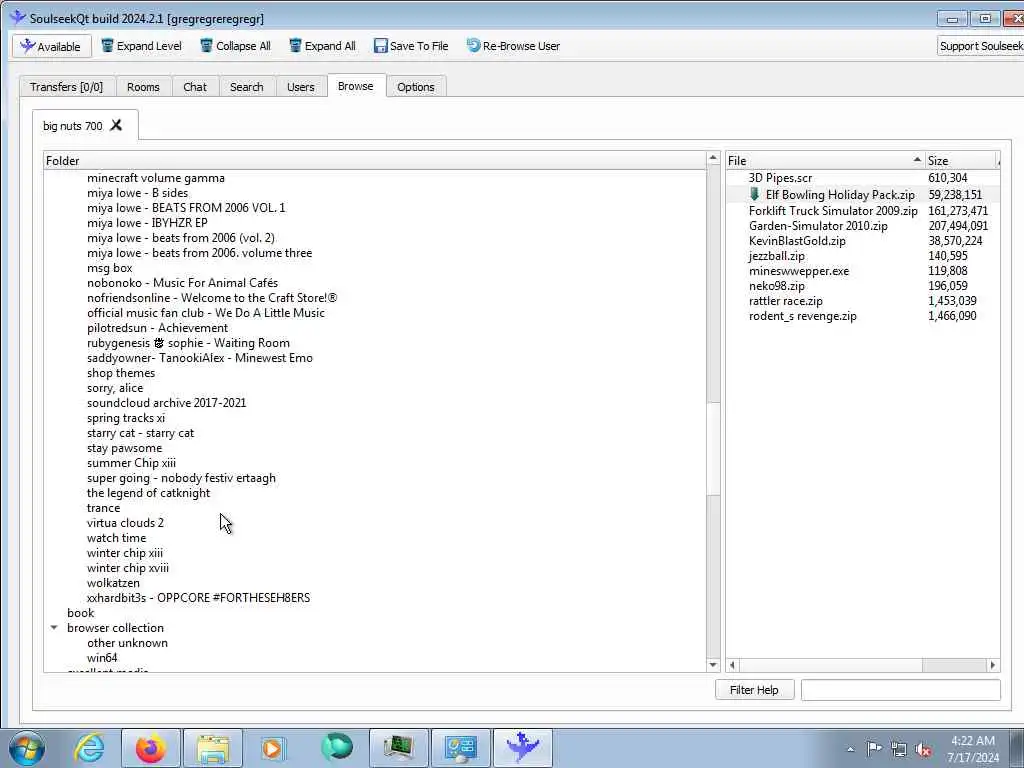Switch to the Rooms tab
1024x768 pixels.
143,87
